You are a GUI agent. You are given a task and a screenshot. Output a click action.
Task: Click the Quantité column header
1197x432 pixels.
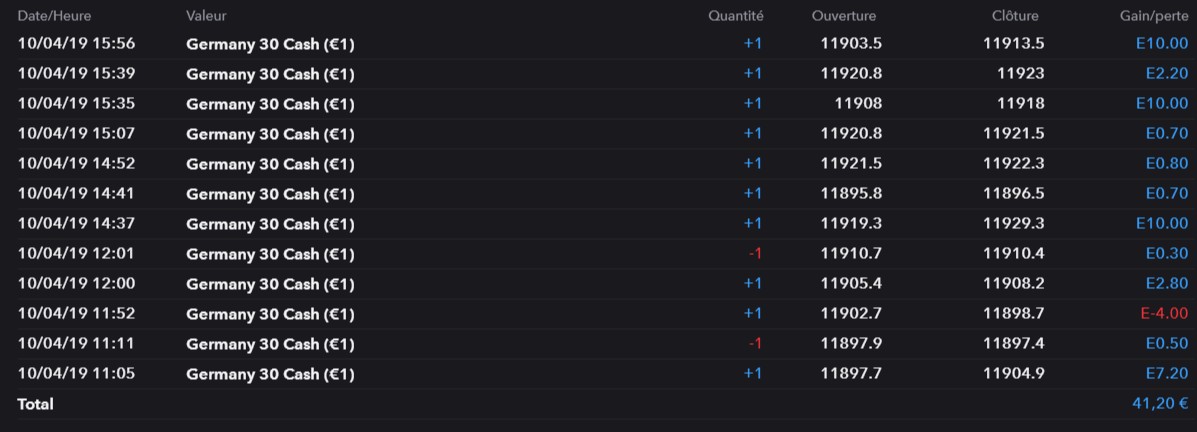(x=735, y=15)
